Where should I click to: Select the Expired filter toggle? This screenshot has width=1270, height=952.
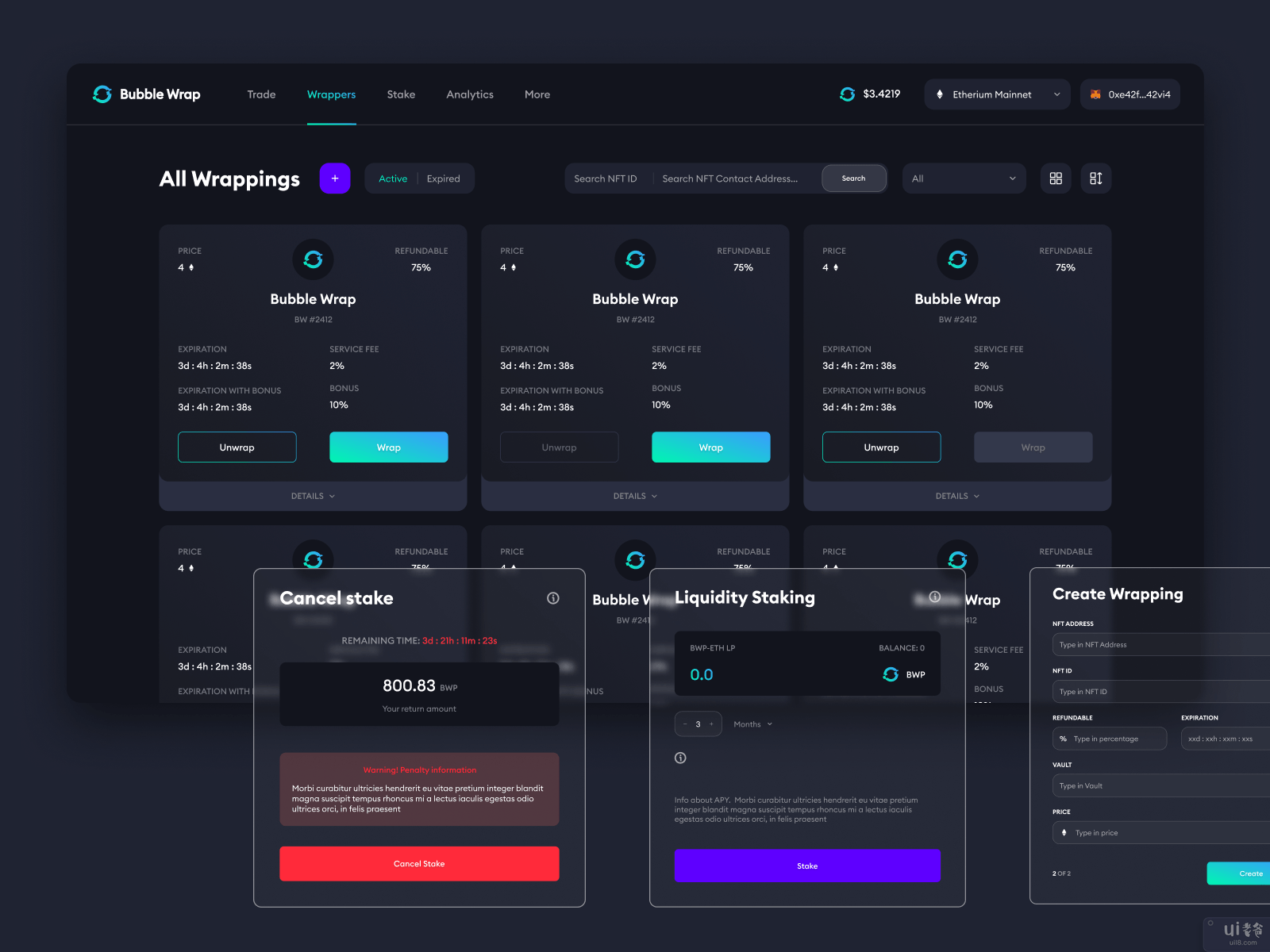coord(443,179)
